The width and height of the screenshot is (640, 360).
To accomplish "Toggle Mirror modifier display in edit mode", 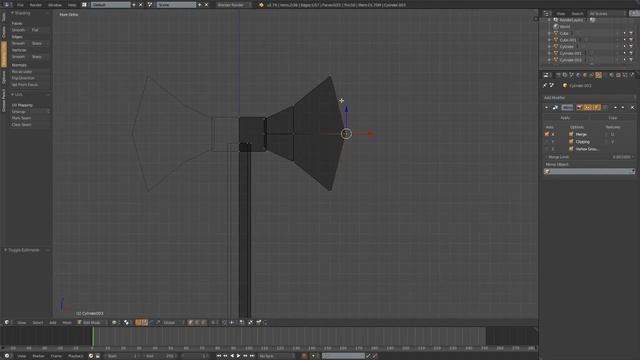I will pos(597,107).
